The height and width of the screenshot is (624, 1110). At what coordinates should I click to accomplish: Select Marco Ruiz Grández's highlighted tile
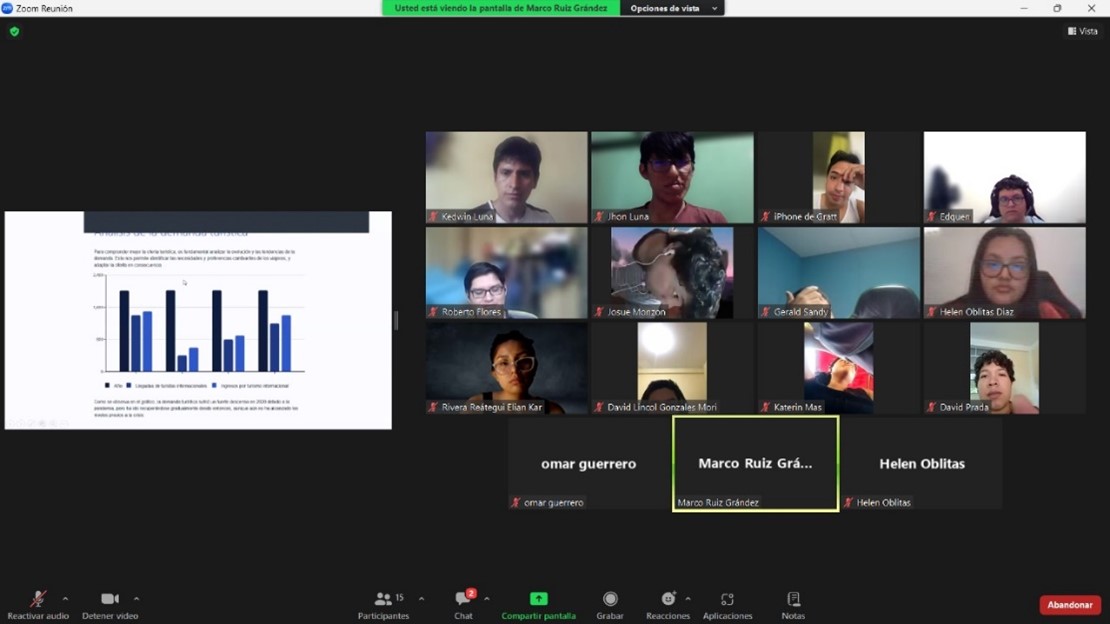pos(755,464)
